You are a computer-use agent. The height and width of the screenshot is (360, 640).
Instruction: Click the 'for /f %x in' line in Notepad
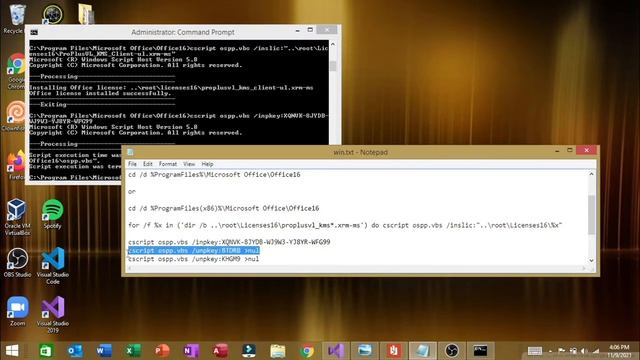point(345,225)
